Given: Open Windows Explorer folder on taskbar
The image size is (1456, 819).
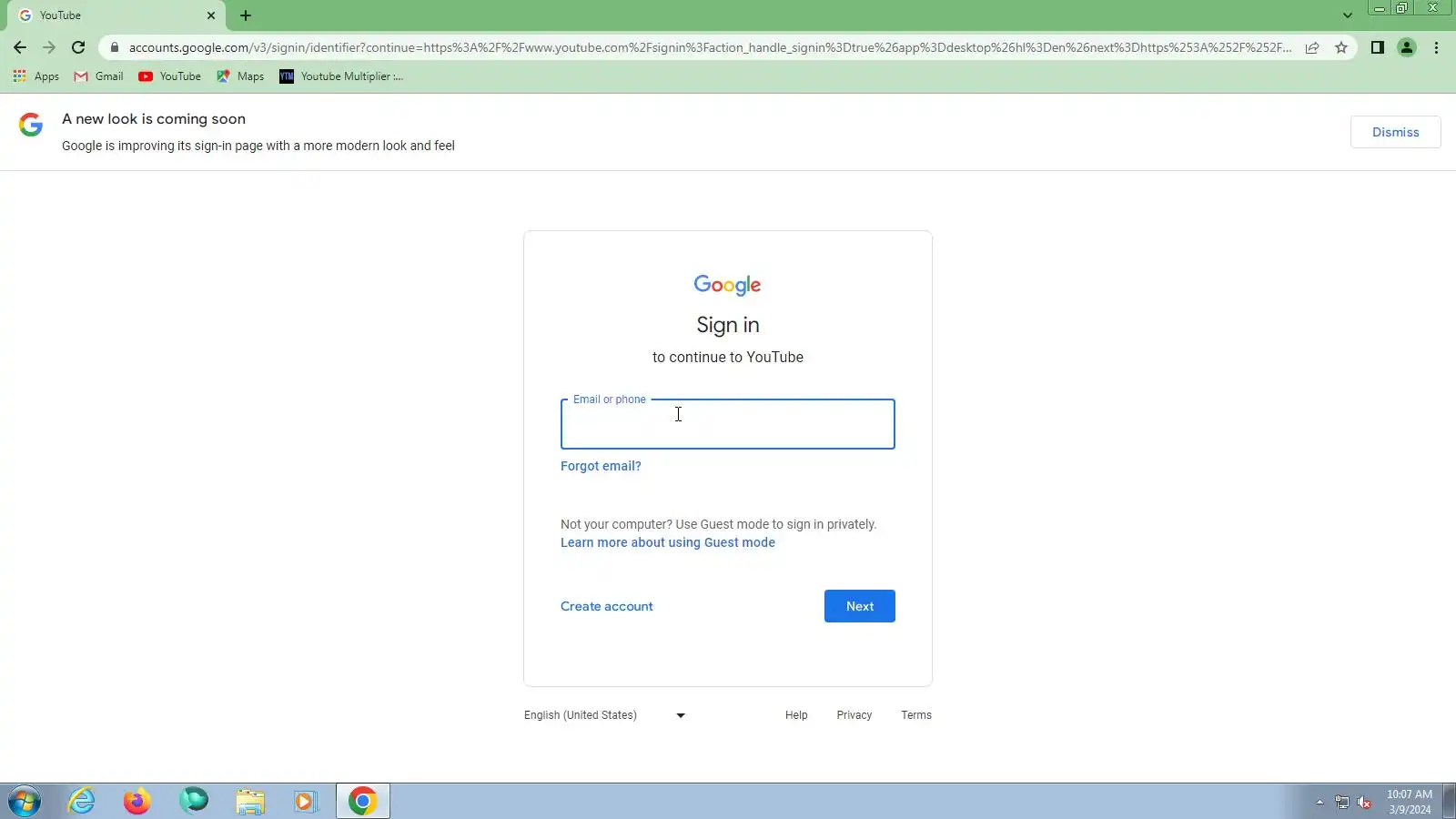Looking at the screenshot, I should click(x=250, y=802).
